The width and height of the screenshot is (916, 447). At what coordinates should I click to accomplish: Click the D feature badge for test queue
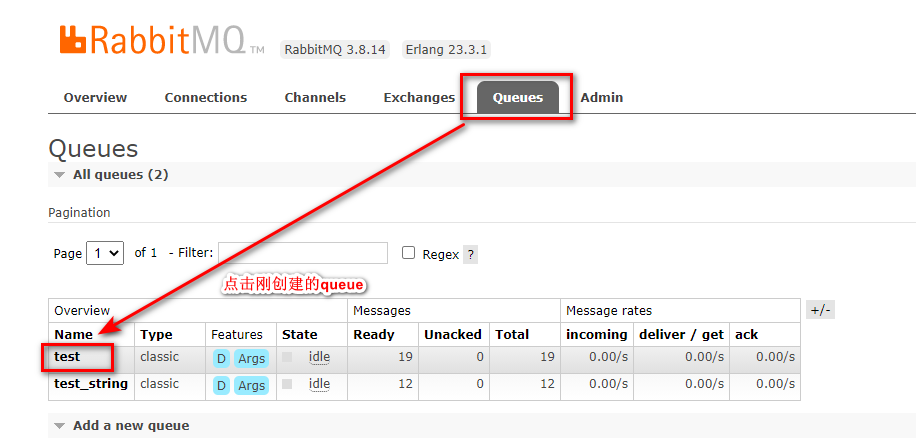(x=221, y=358)
